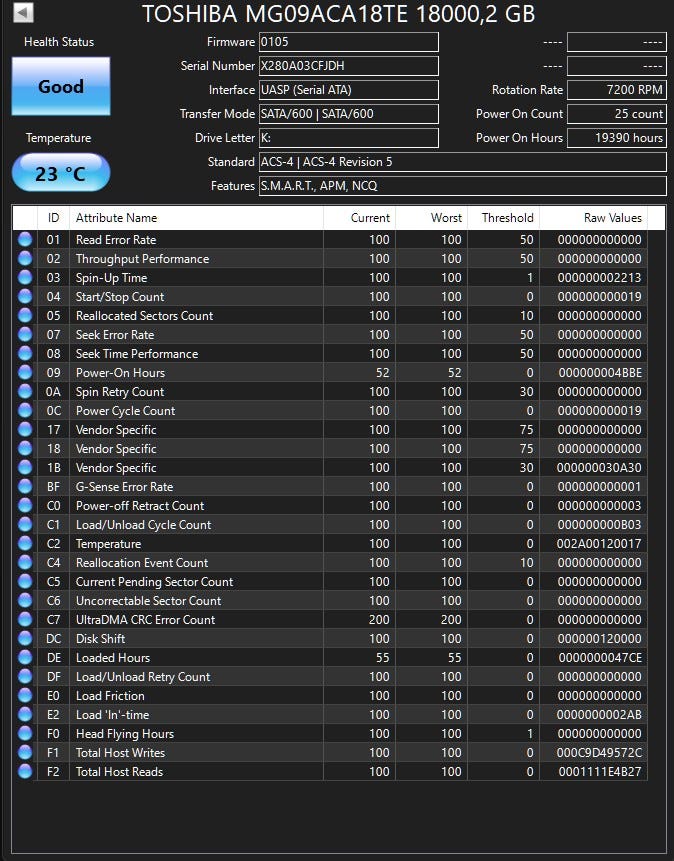
Task: Click the Standard field ACS-4 Revision 5
Action: pos(463,162)
